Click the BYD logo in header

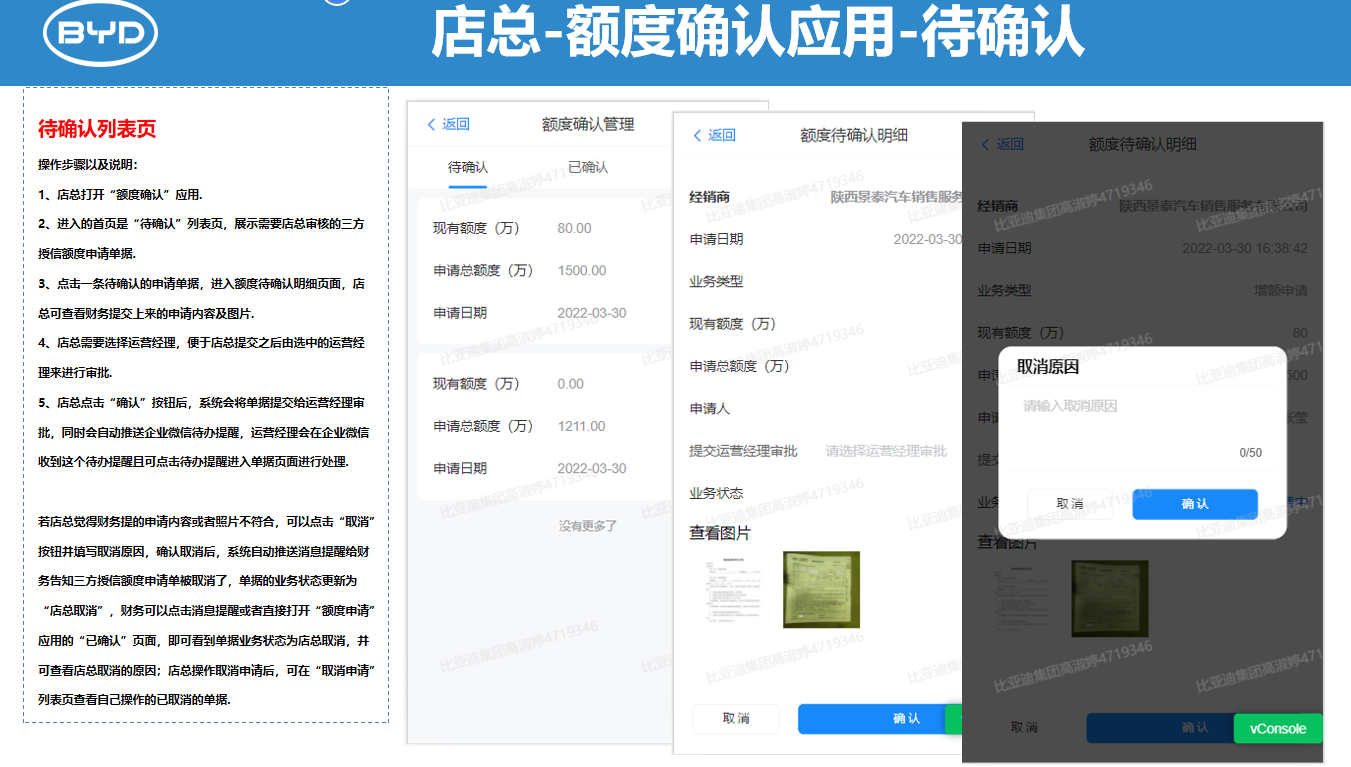click(x=100, y=33)
